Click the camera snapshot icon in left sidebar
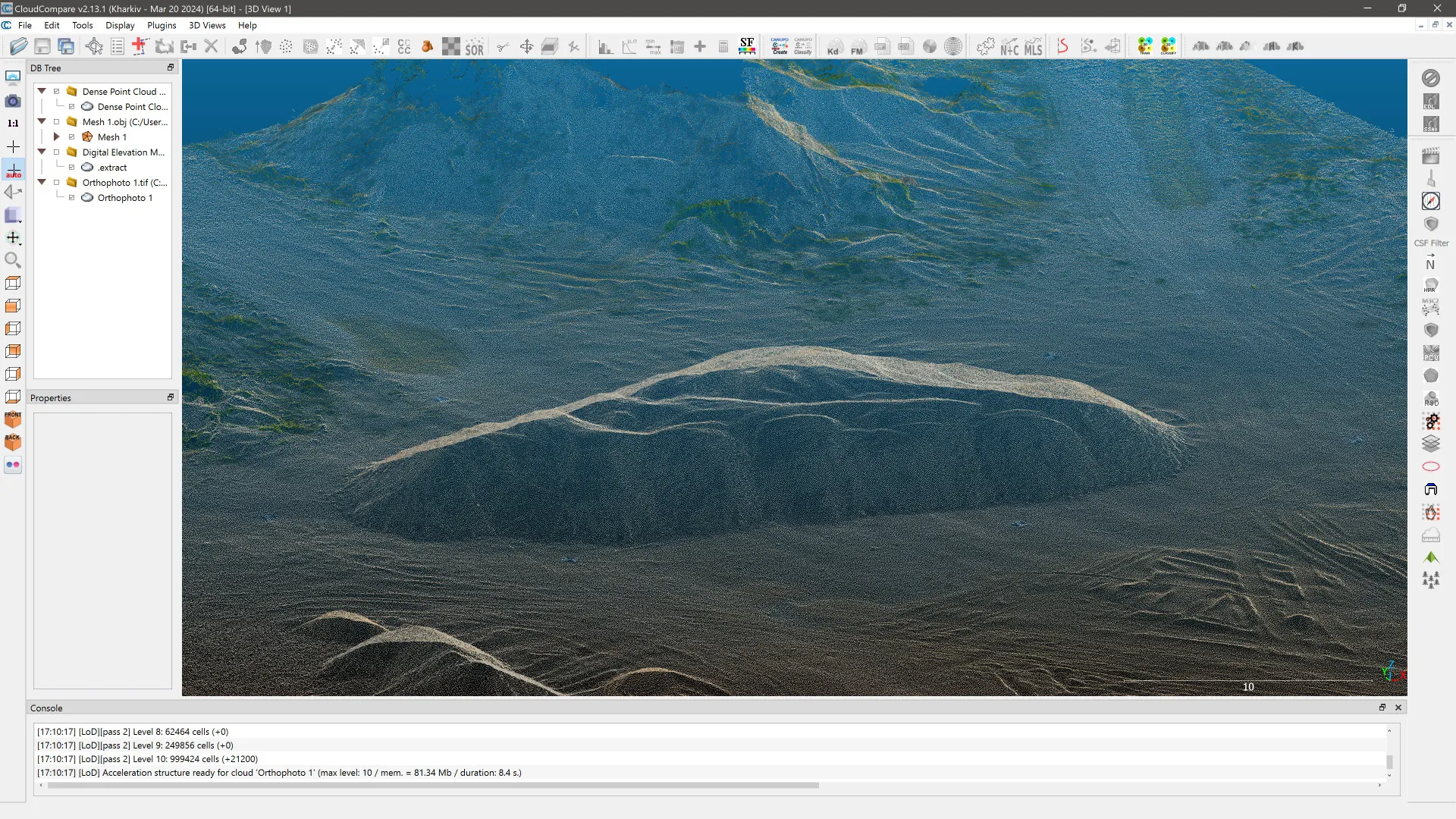 click(13, 101)
